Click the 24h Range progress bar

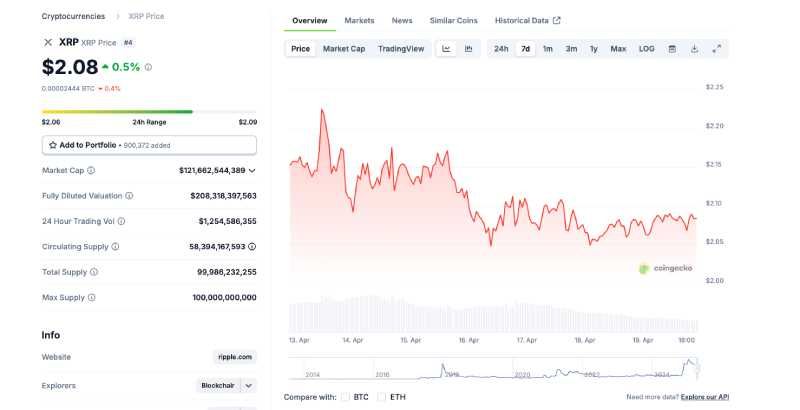point(149,112)
